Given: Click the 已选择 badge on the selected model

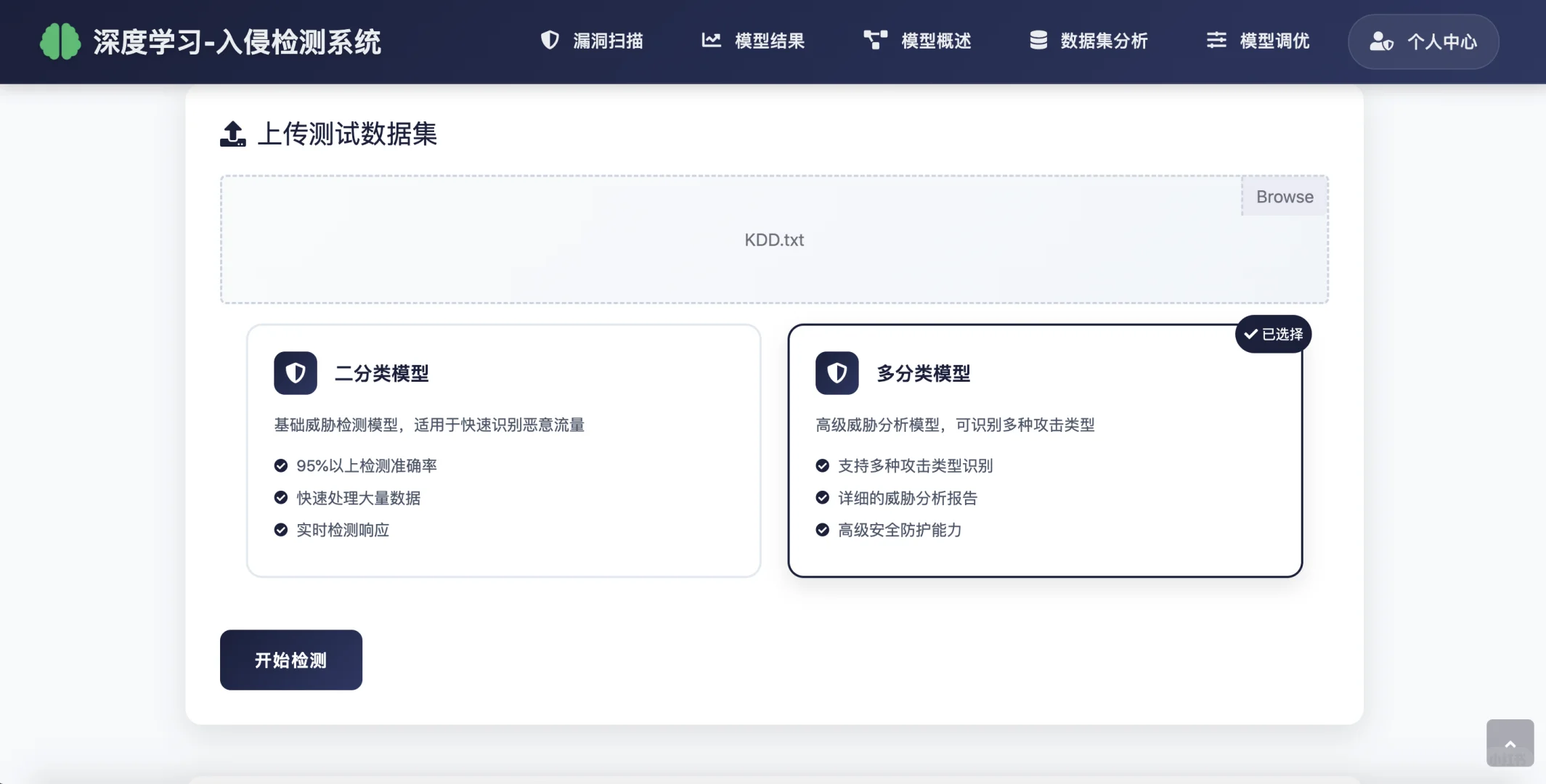Looking at the screenshot, I should point(1274,333).
